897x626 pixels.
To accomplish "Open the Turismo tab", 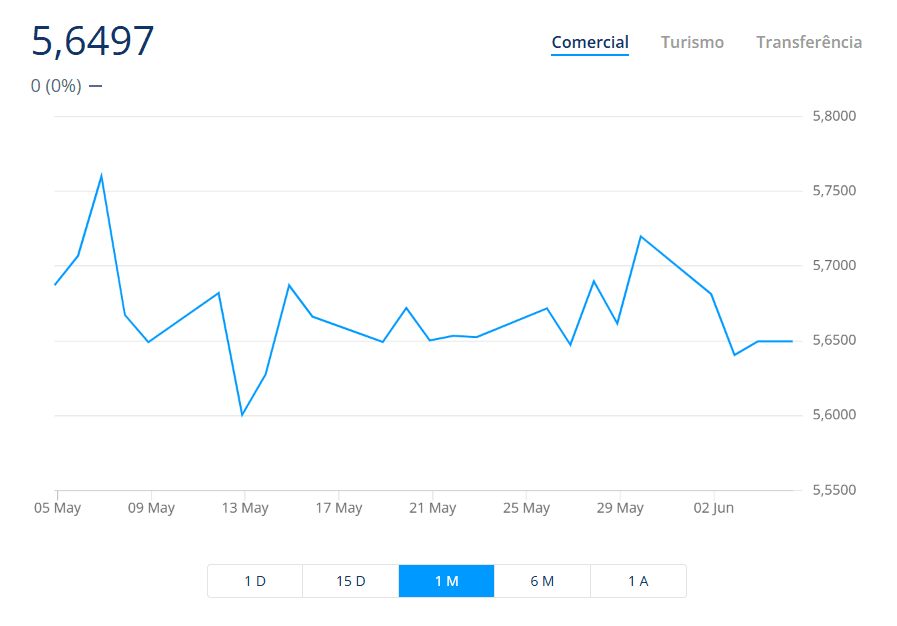I will pos(692,42).
